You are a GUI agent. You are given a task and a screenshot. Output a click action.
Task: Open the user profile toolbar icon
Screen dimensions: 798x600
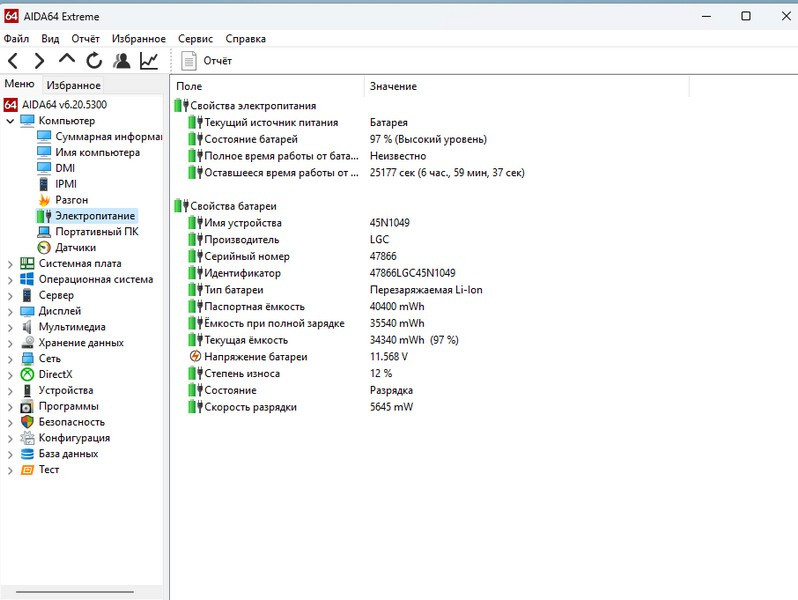click(122, 61)
